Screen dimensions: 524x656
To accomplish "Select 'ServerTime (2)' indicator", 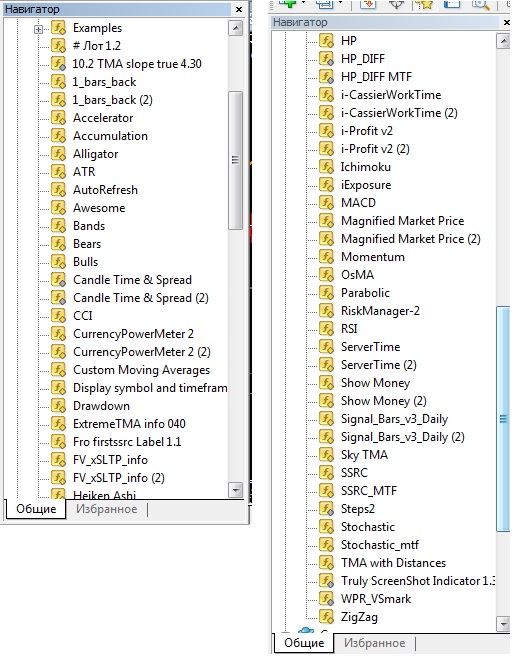I will pos(379,364).
